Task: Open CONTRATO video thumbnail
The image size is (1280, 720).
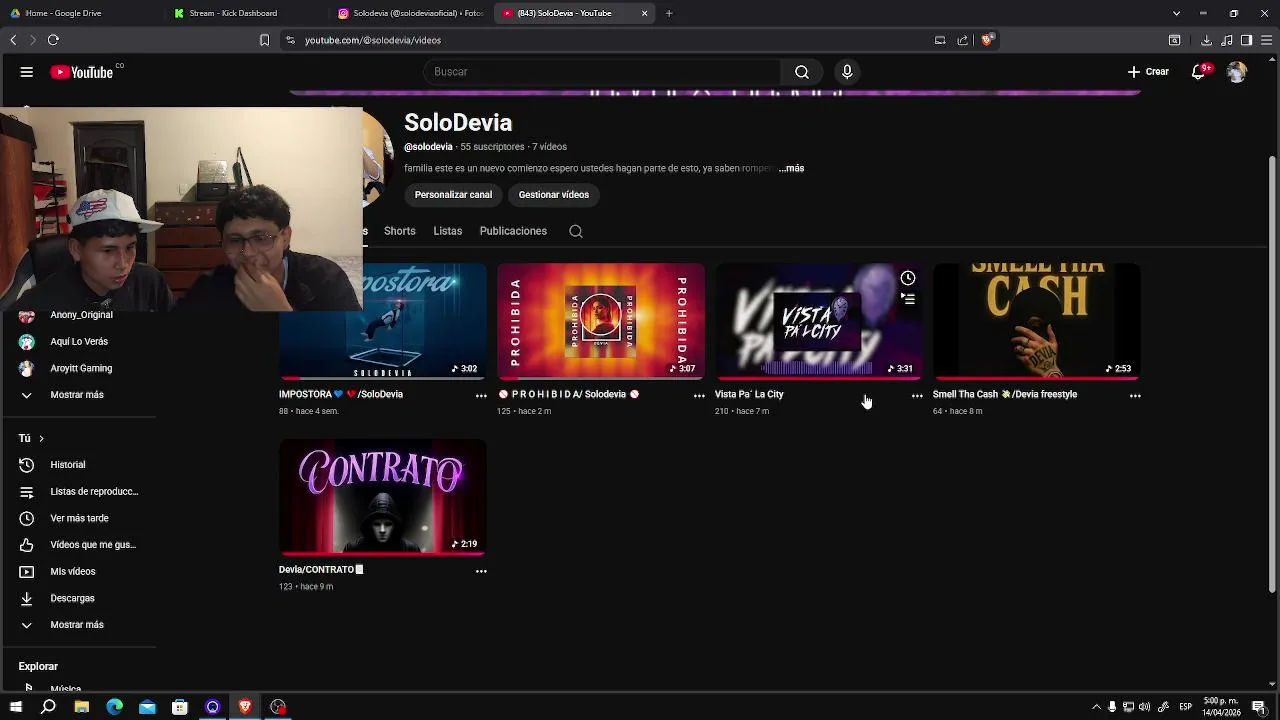Action: (x=383, y=496)
